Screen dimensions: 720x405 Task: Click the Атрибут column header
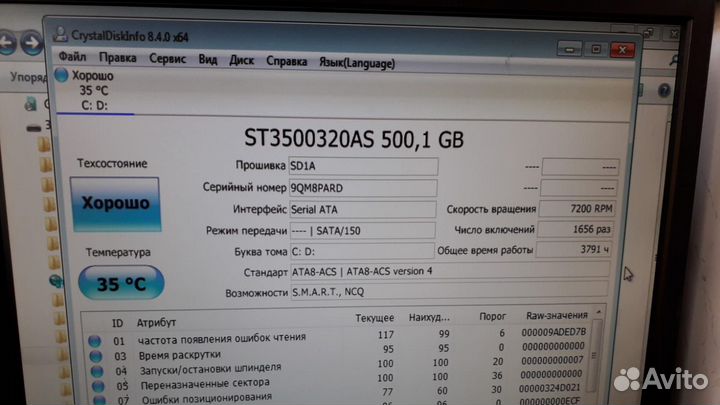[x=156, y=323]
